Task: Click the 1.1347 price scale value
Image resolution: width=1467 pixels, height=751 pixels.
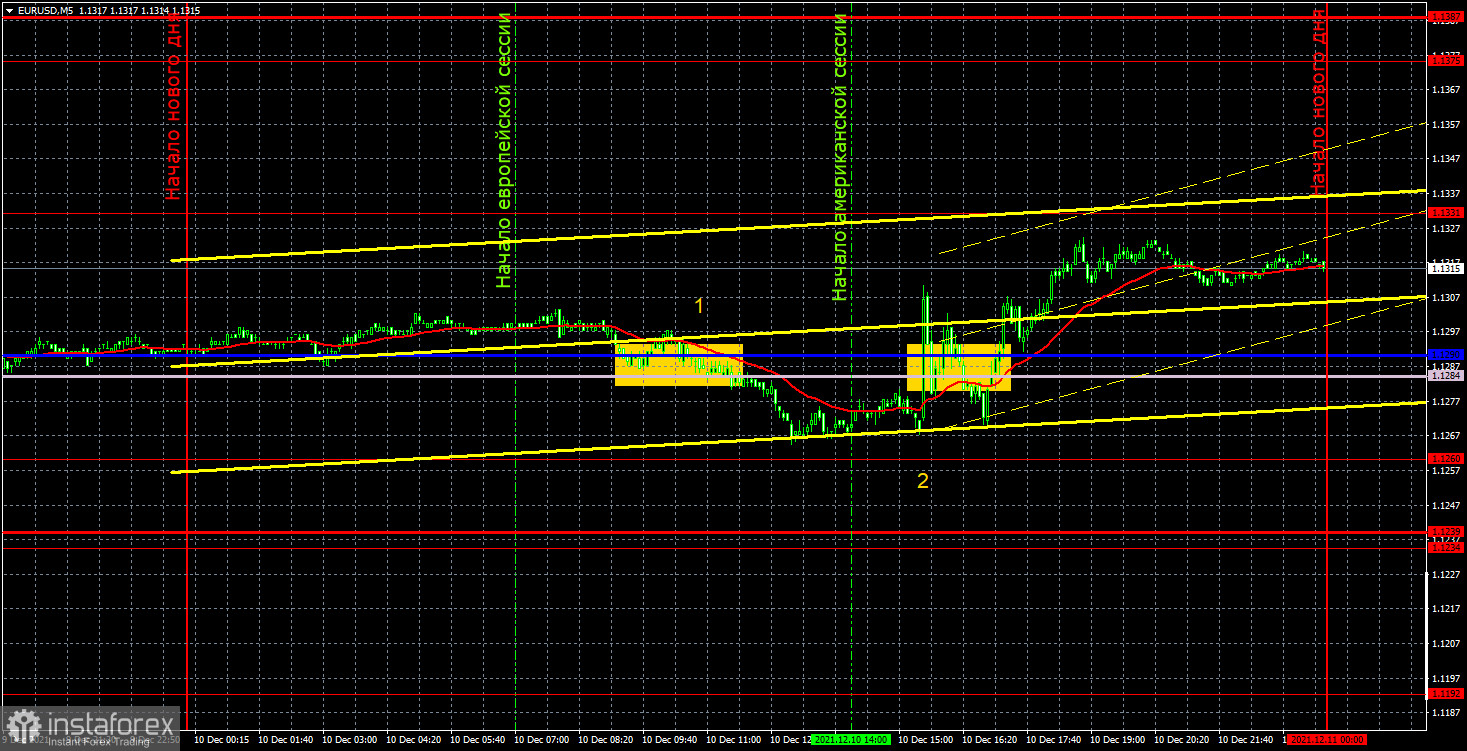Action: [1447, 159]
